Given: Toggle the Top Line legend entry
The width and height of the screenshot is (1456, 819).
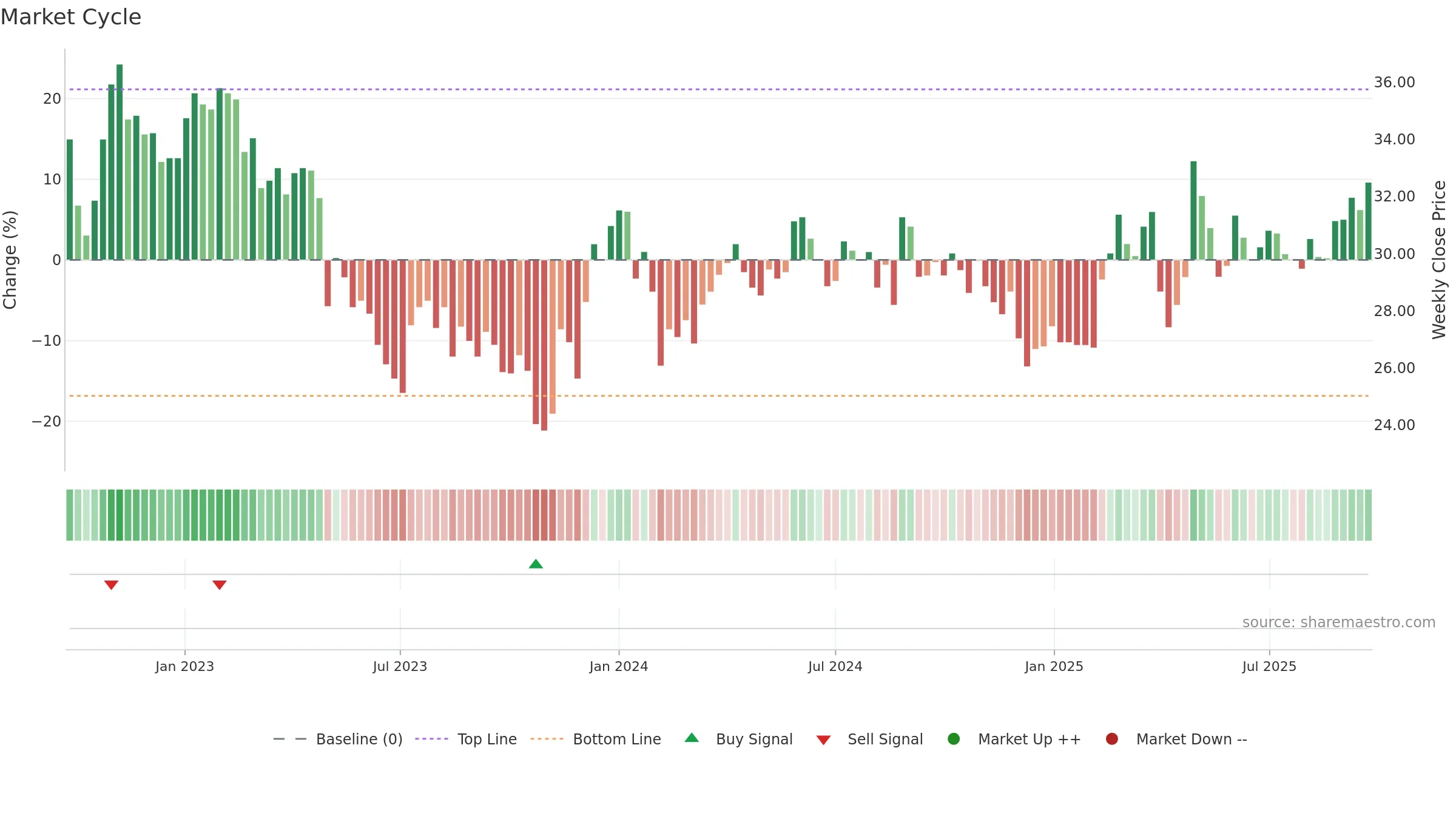Looking at the screenshot, I should pos(466,739).
